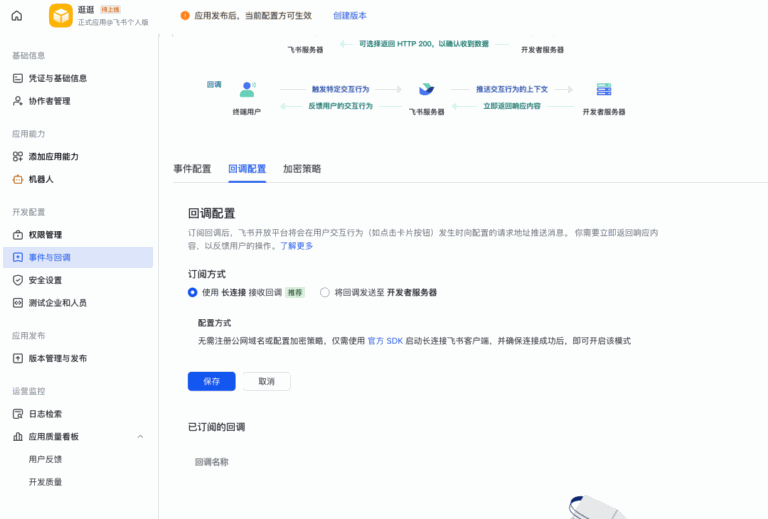Click the end user icon in the diagram
The image size is (768, 519).
point(247,89)
